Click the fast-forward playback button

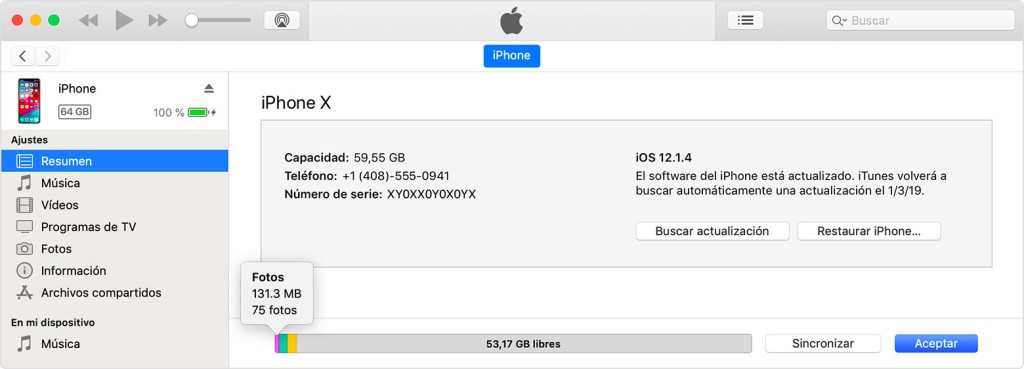click(158, 20)
